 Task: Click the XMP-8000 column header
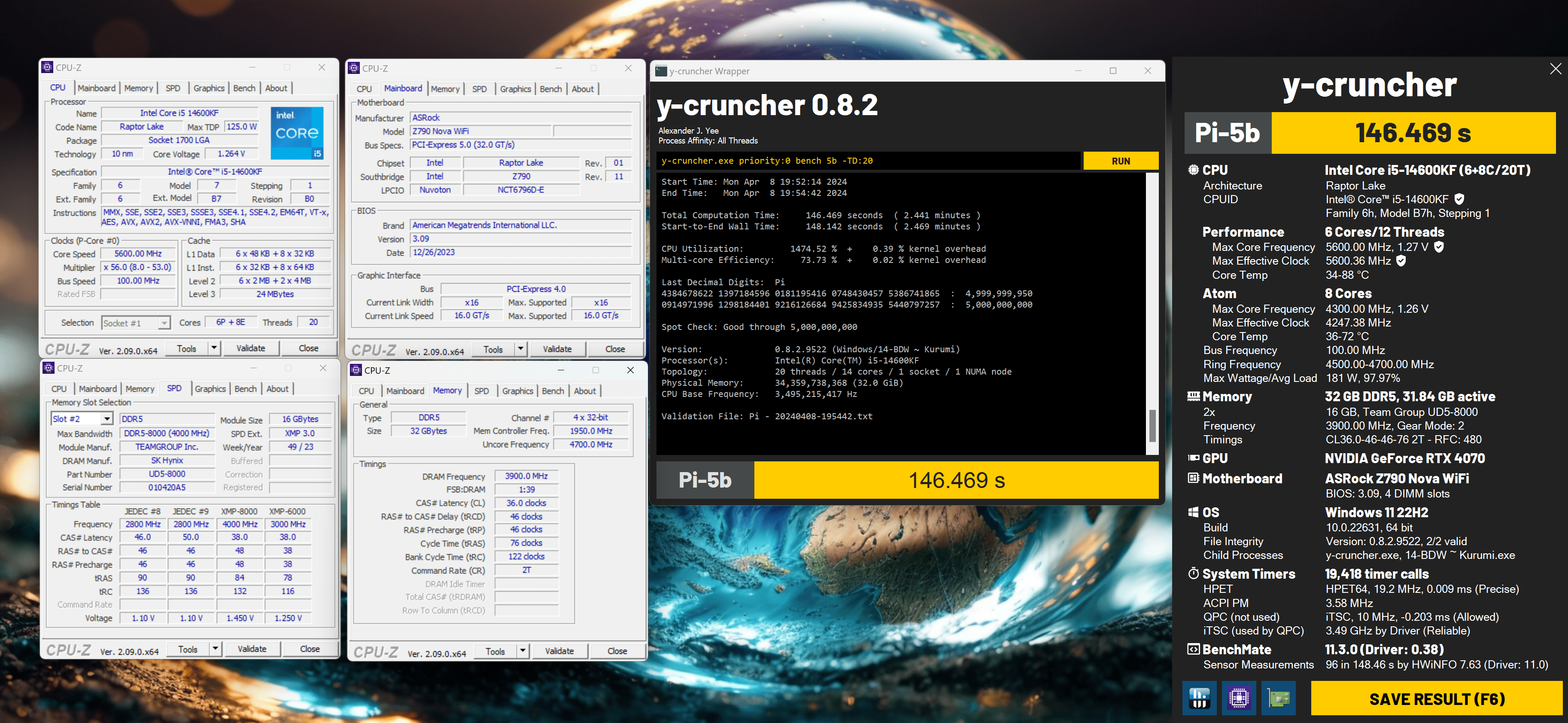[239, 512]
